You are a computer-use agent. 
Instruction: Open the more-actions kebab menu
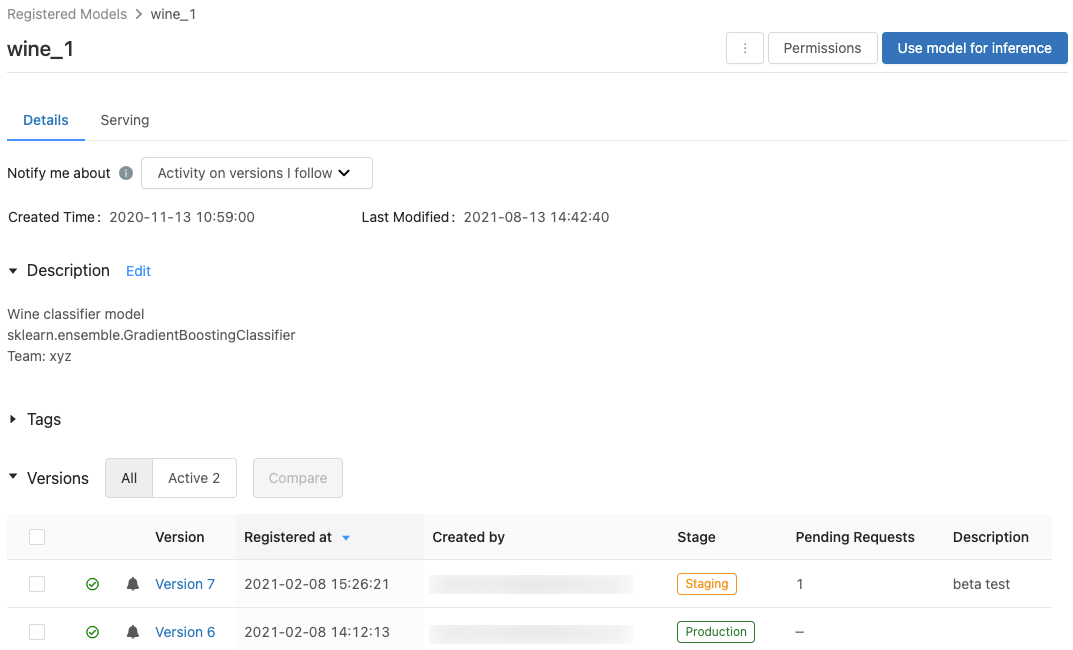click(x=744, y=47)
